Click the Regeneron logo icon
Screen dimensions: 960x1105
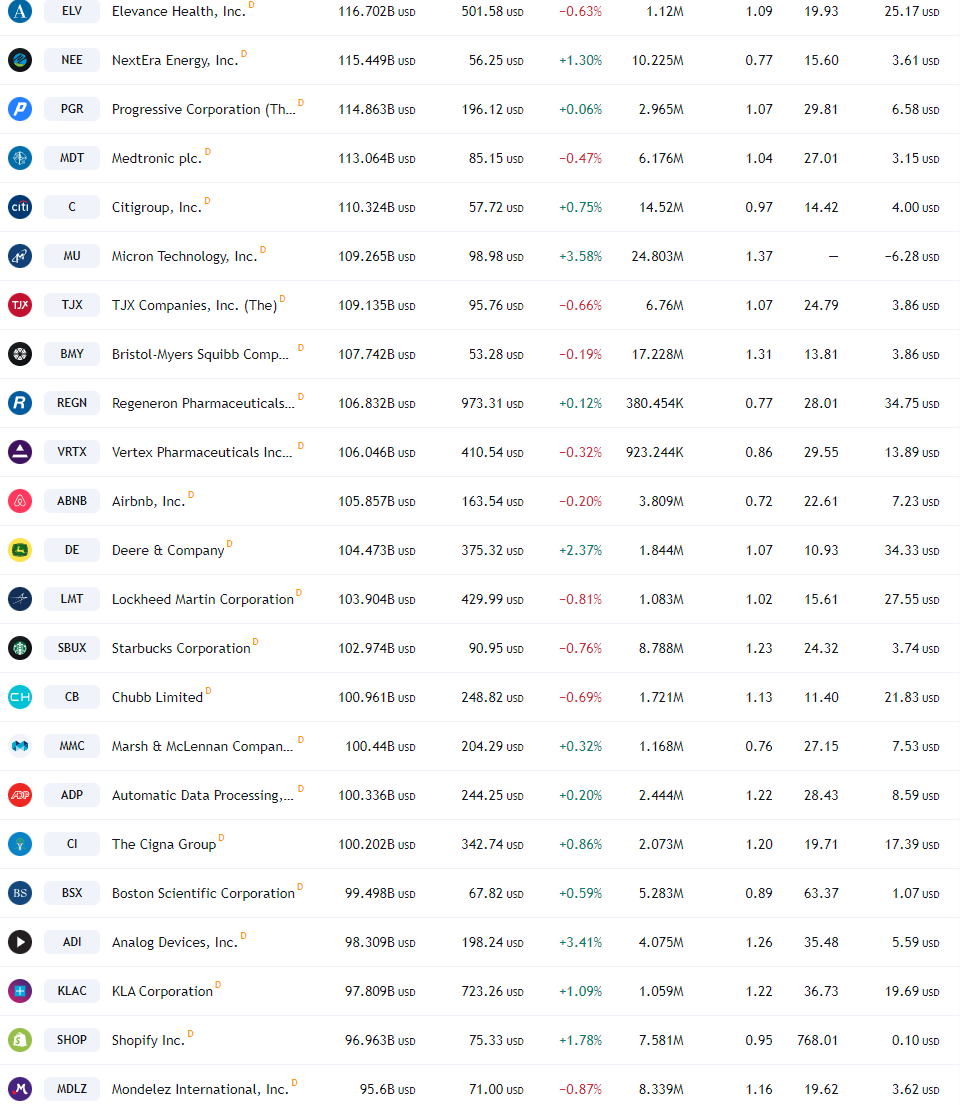20,402
